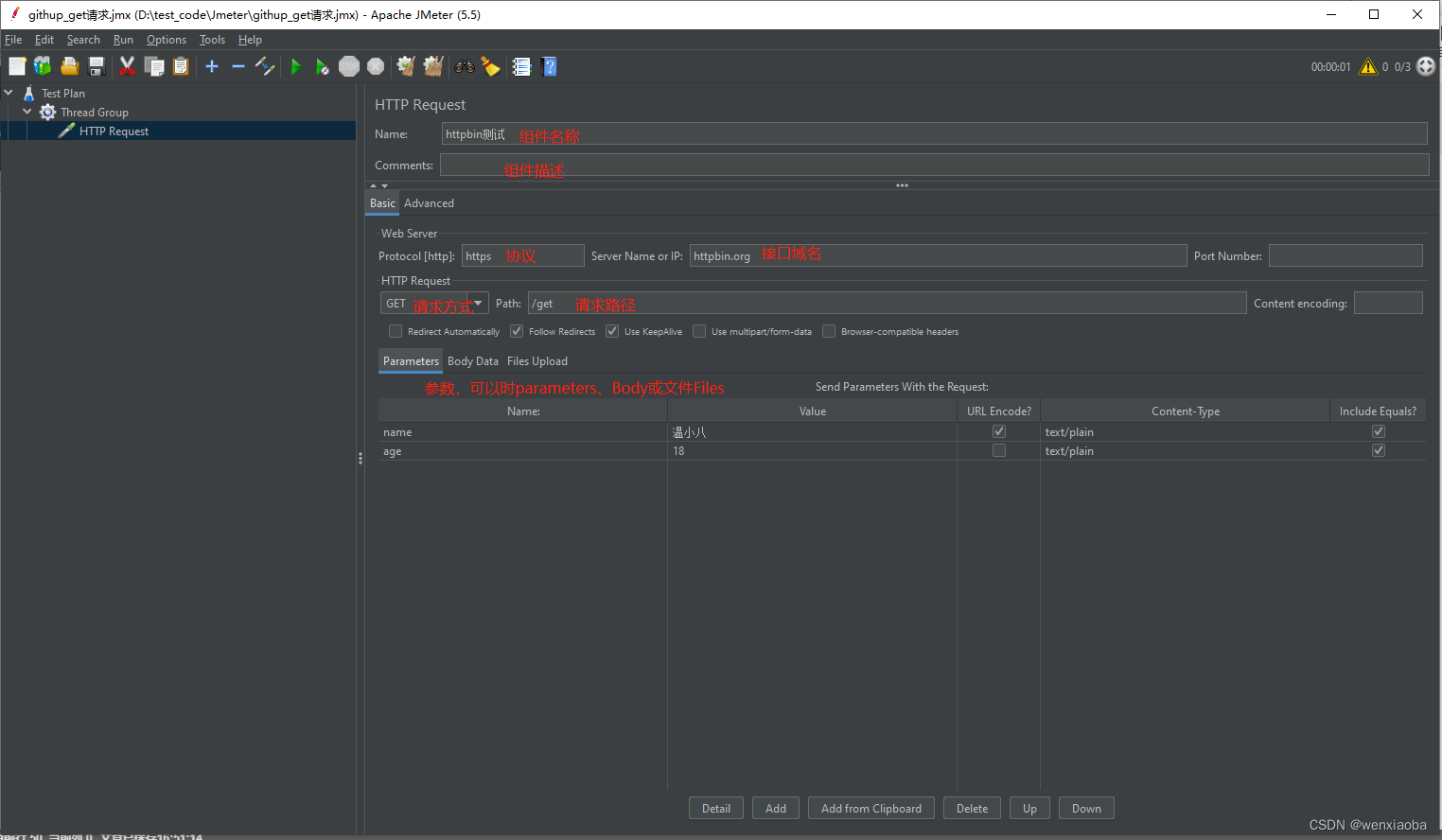Click the Add from Clipboard button

[x=870, y=808]
